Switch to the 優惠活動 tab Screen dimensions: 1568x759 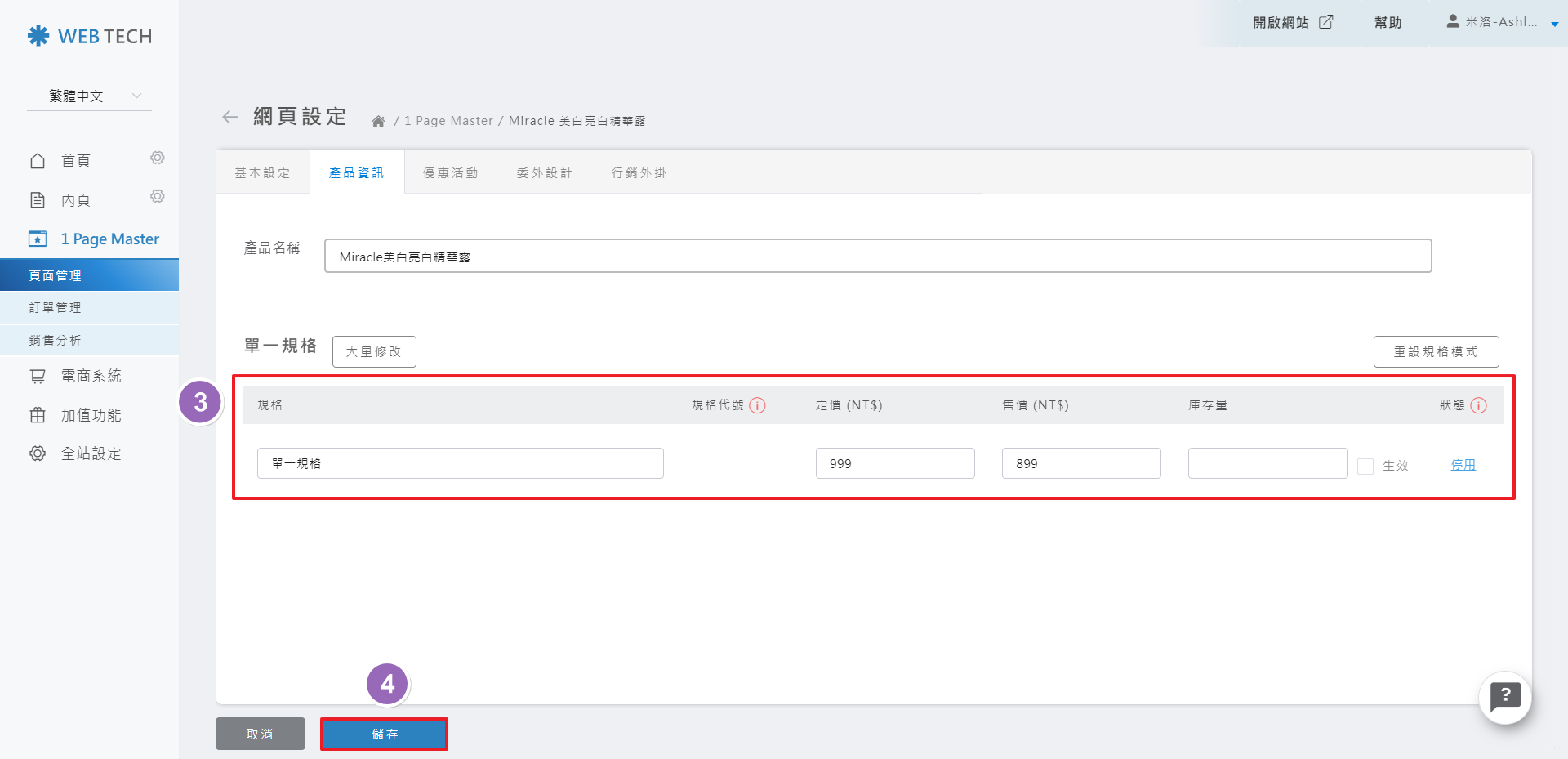[450, 173]
